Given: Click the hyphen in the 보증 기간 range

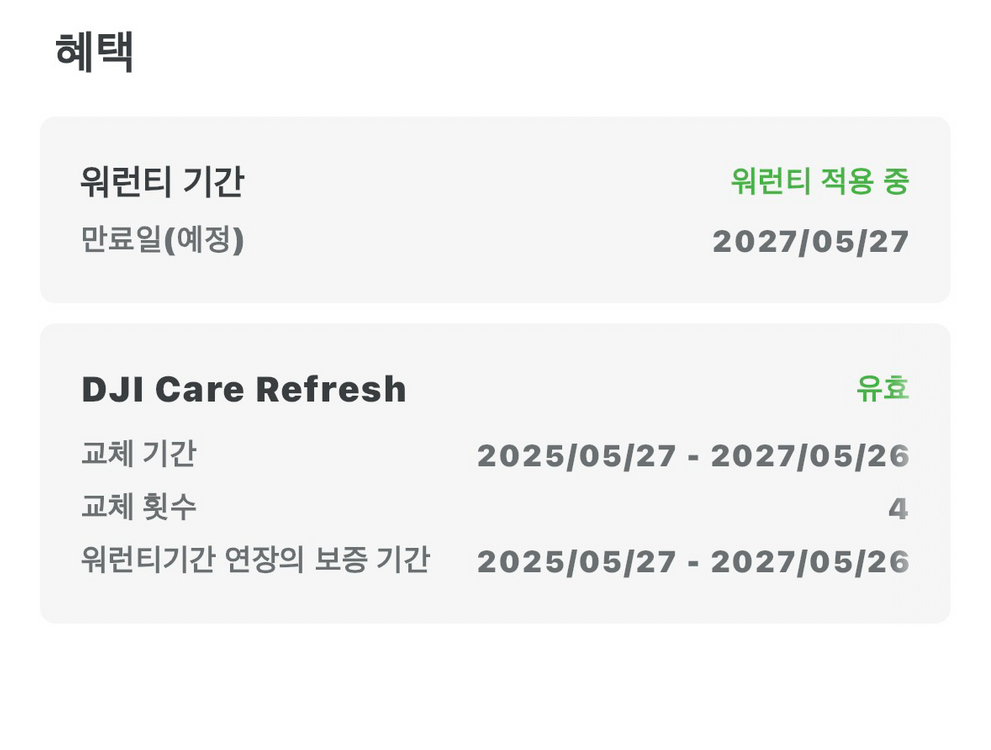Looking at the screenshot, I should click(x=694, y=563).
